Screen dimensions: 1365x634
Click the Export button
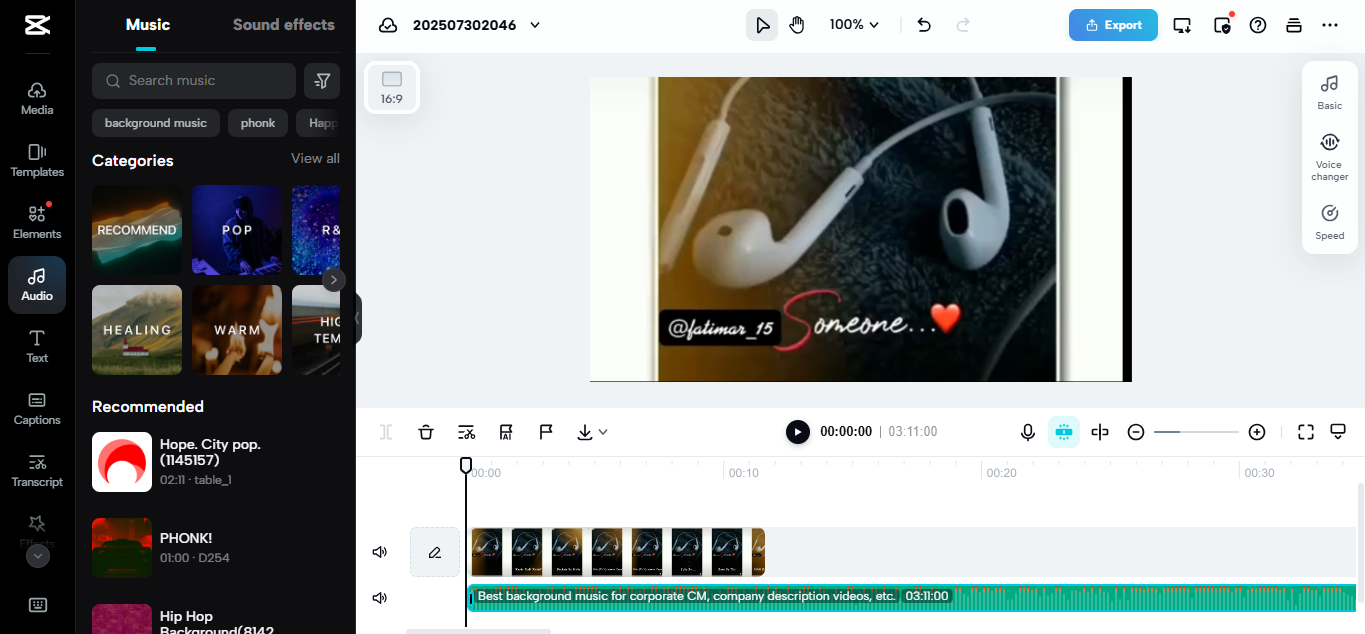click(x=1113, y=25)
